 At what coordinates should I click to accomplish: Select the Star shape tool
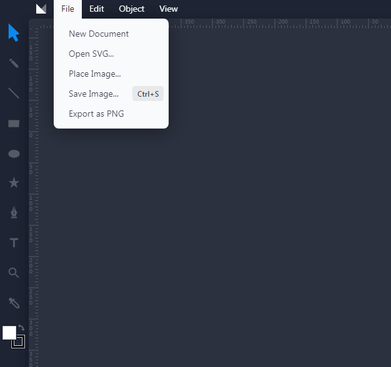tap(14, 183)
